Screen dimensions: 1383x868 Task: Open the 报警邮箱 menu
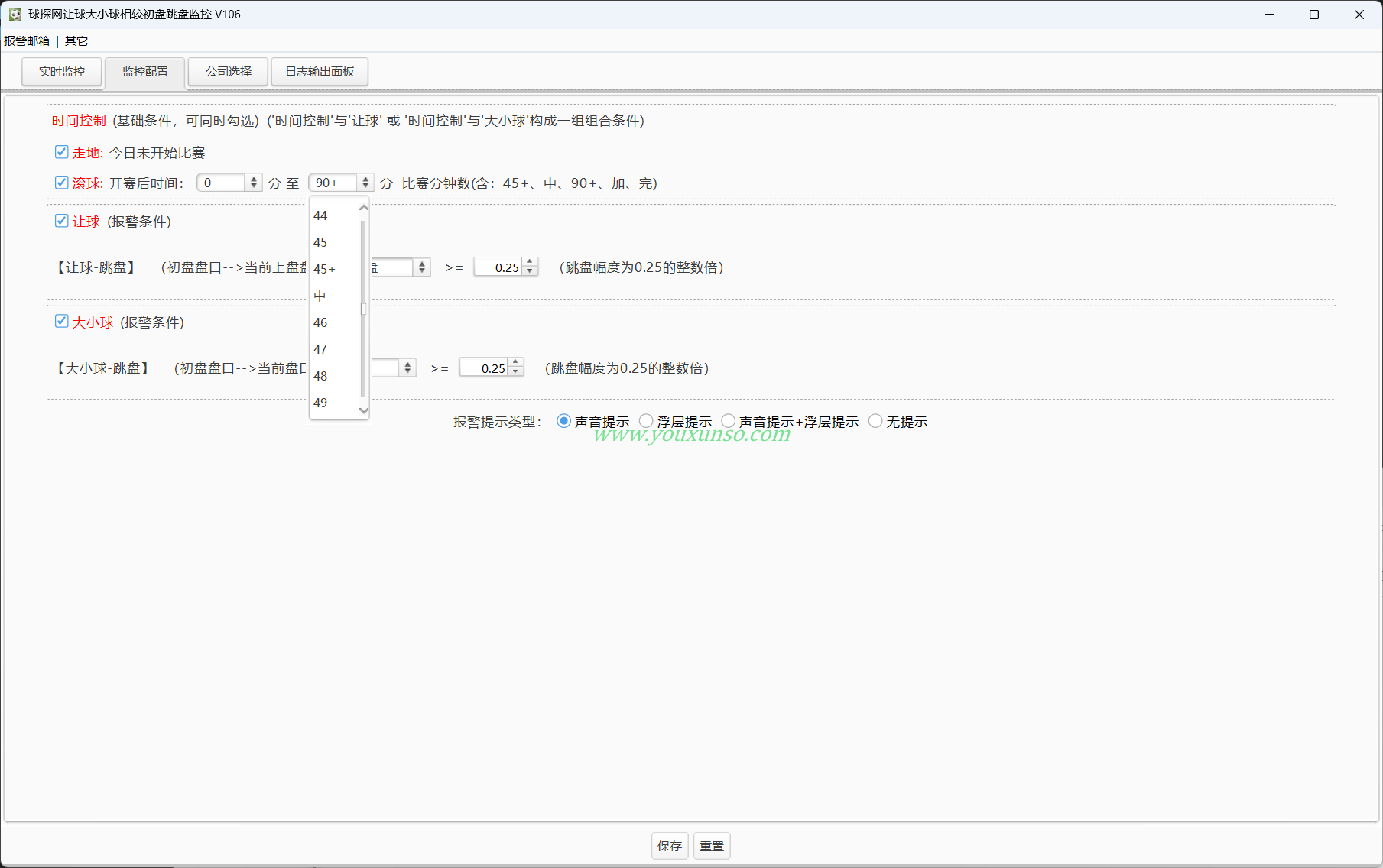coord(27,41)
